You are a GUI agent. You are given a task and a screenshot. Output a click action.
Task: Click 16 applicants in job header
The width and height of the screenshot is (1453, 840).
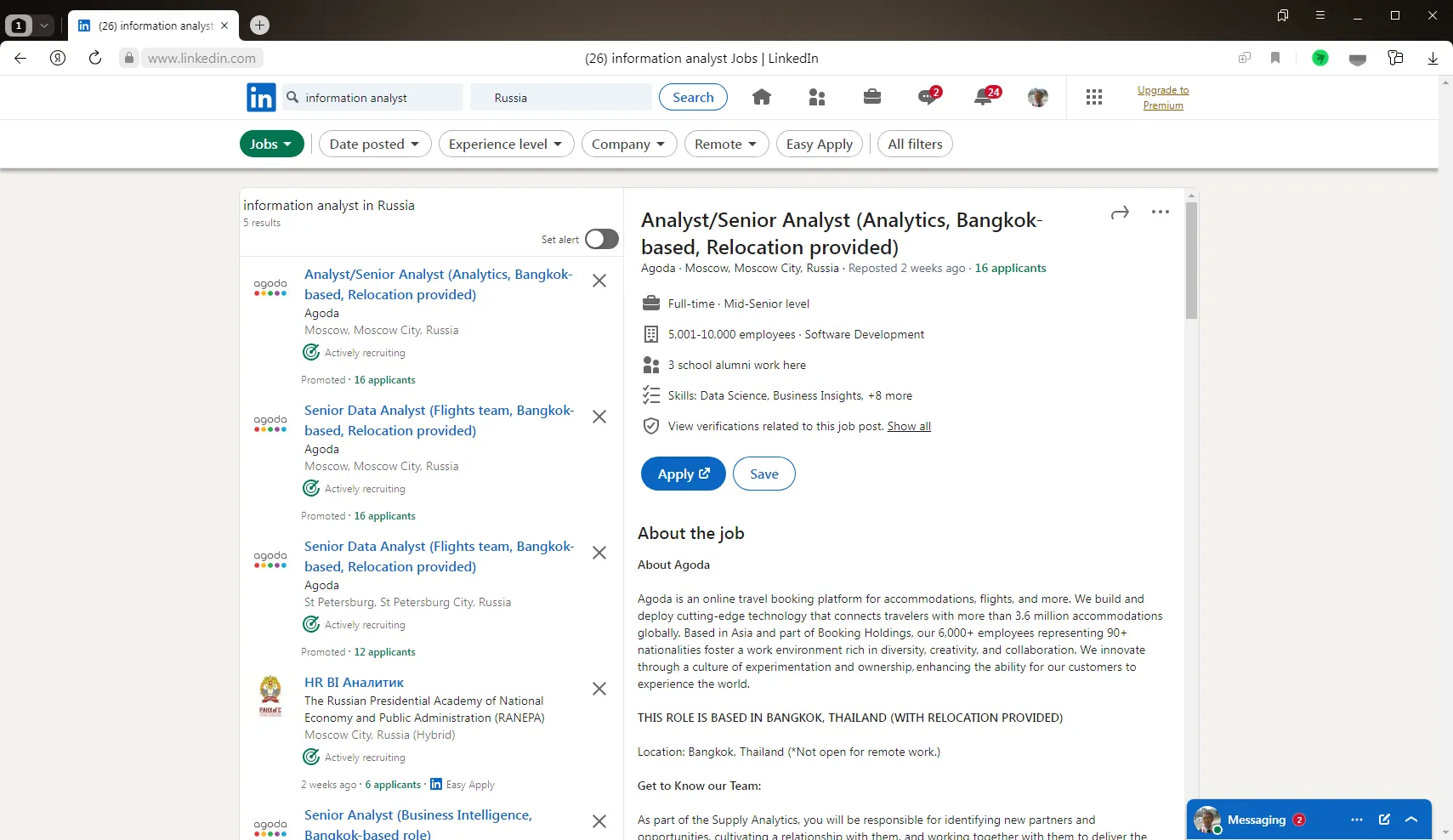coord(1010,268)
